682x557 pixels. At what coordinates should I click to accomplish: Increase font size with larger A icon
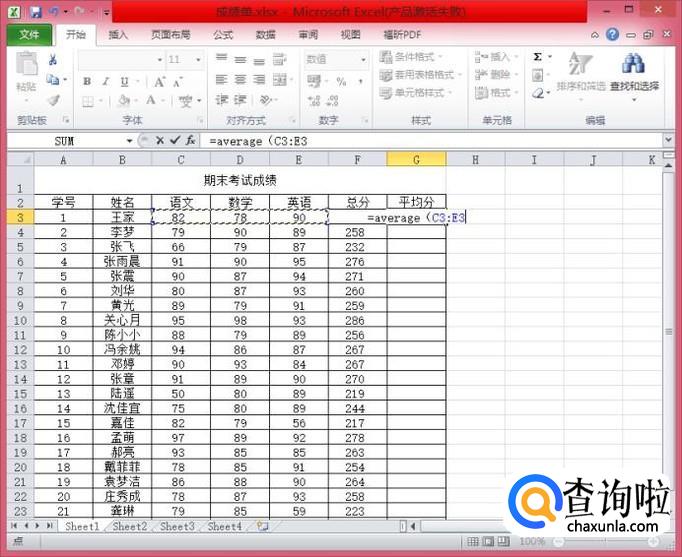(x=160, y=81)
